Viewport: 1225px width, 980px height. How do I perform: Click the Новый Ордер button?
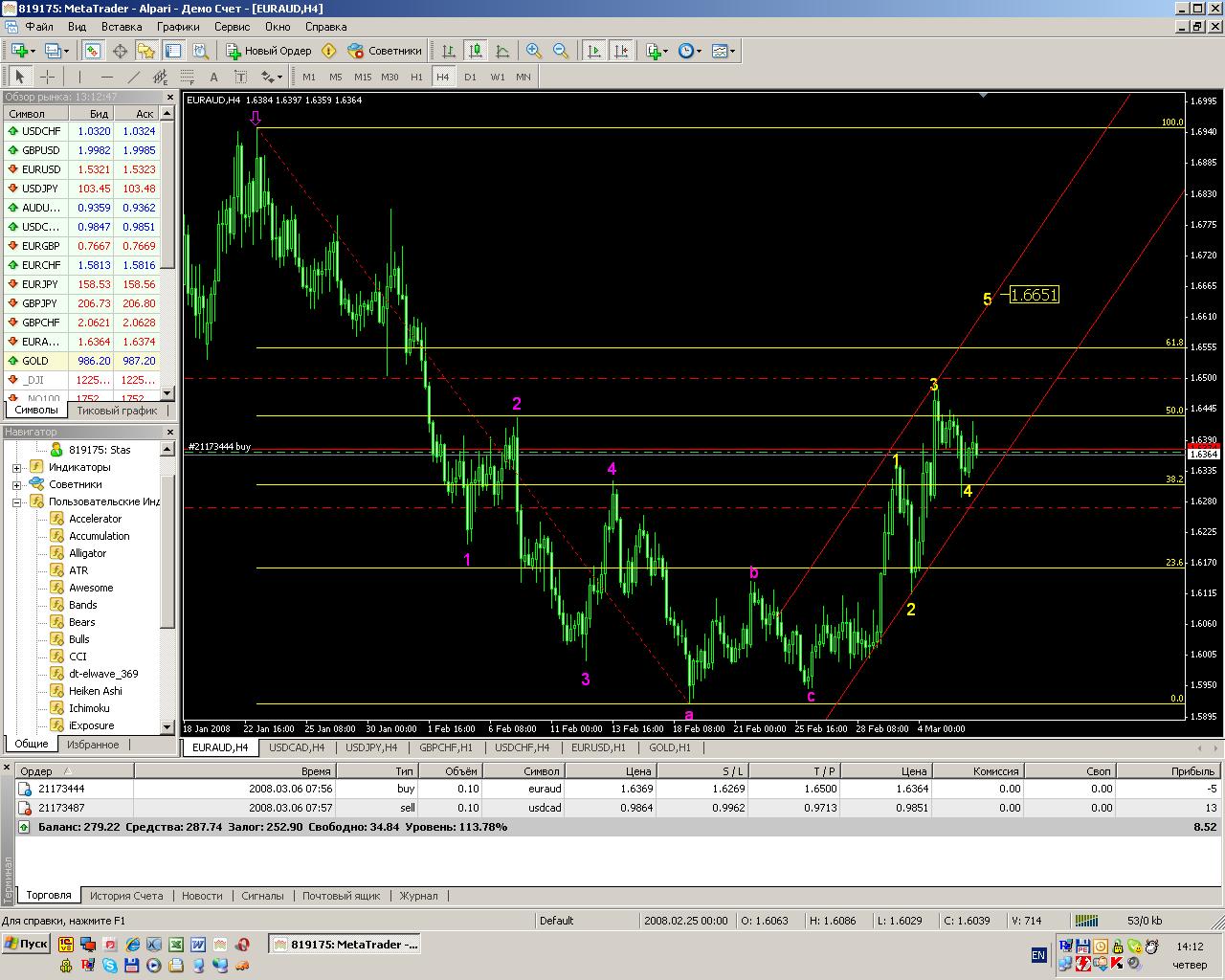[269, 51]
